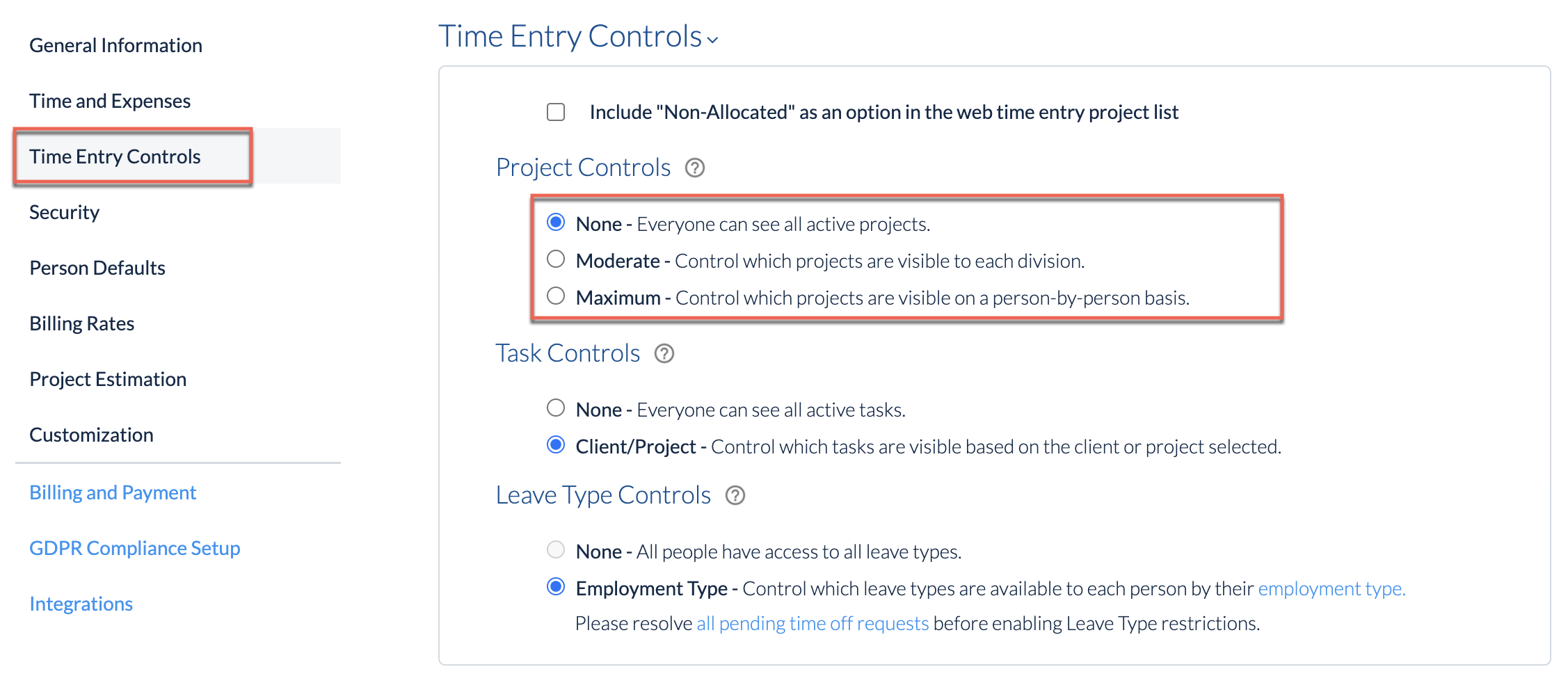The width and height of the screenshot is (1568, 683).
Task: Open General Information settings section
Action: pyautogui.click(x=115, y=45)
